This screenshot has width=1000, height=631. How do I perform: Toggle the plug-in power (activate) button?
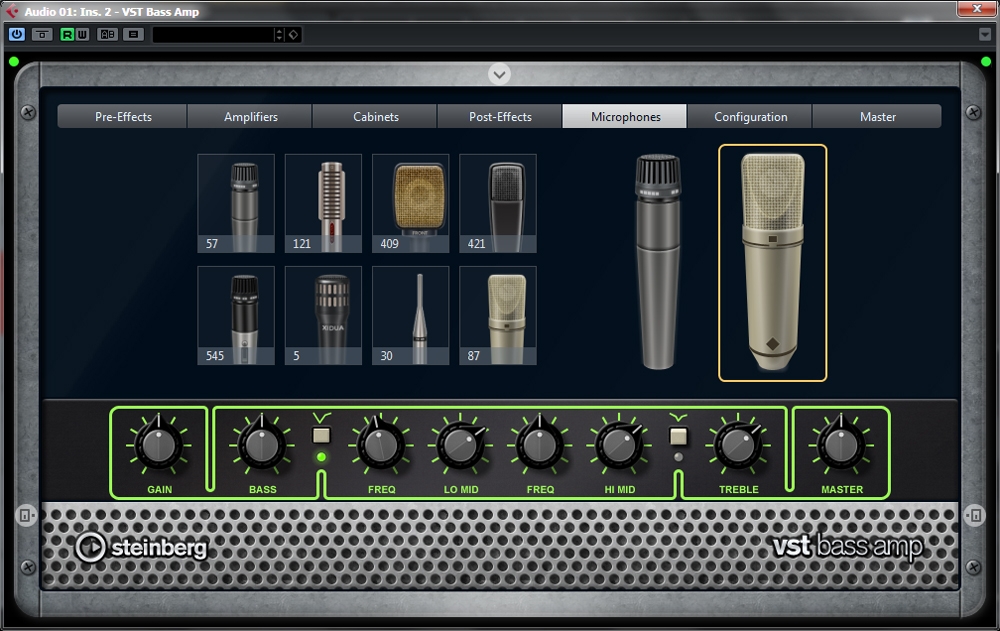click(17, 34)
